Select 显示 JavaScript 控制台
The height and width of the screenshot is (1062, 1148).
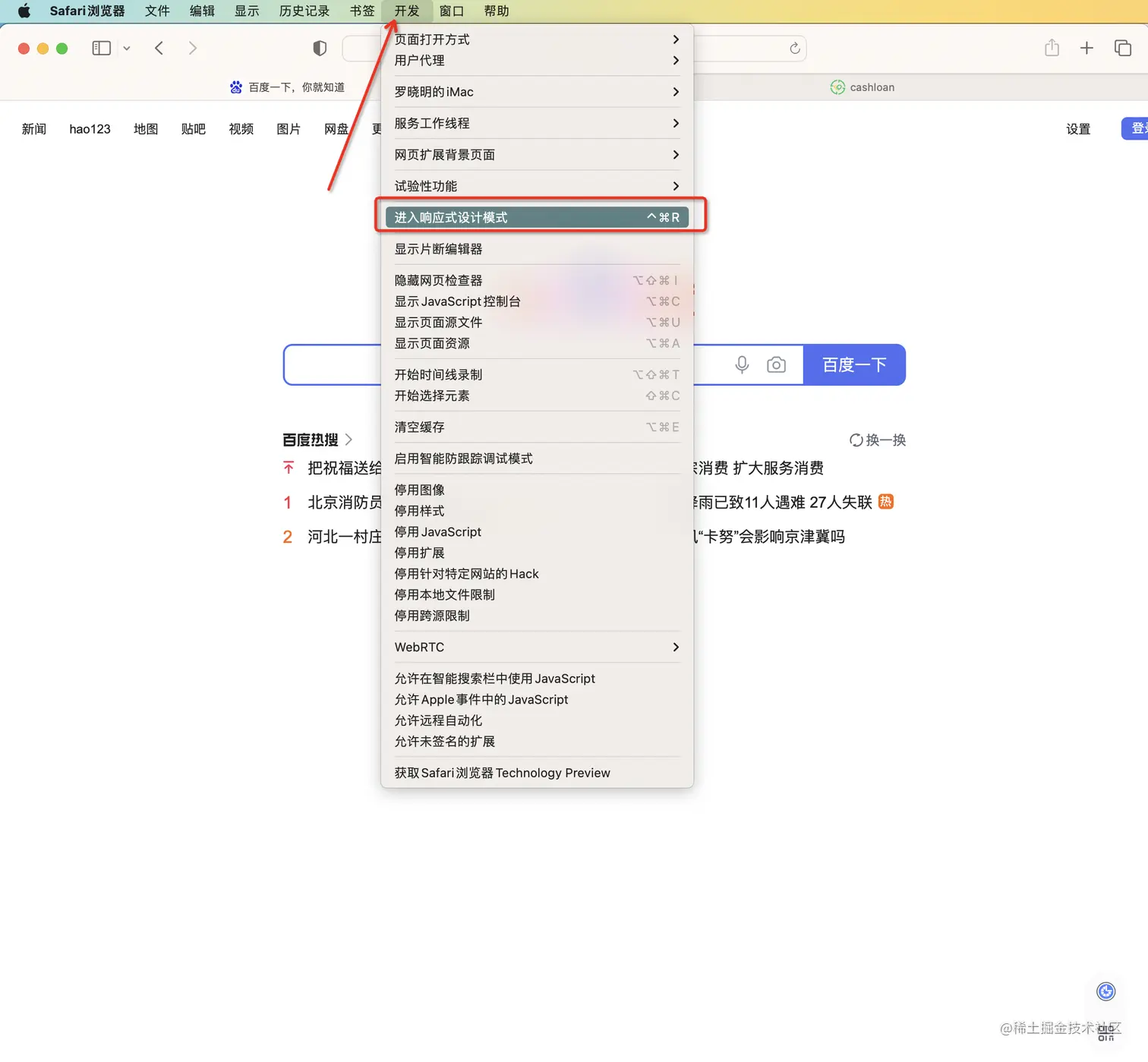pyautogui.click(x=537, y=301)
